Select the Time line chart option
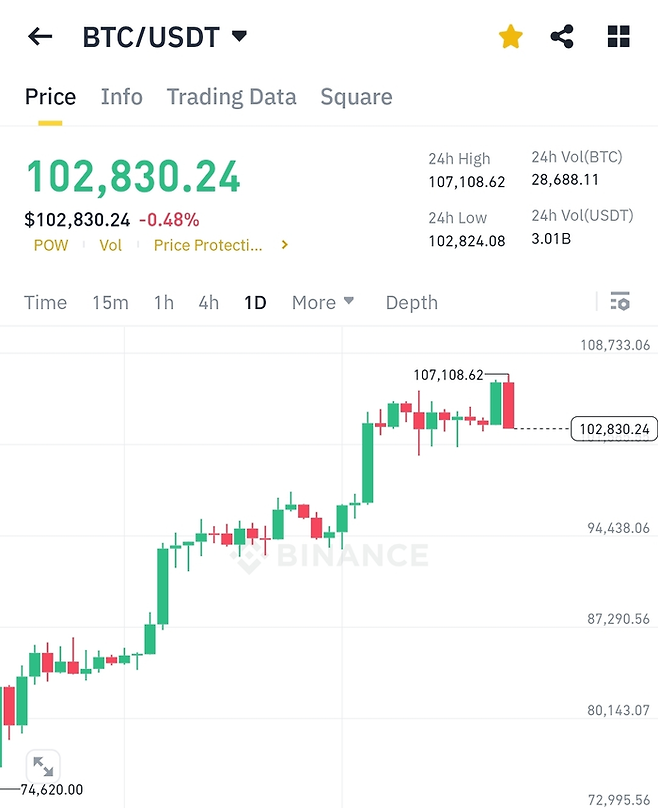 [x=45, y=302]
